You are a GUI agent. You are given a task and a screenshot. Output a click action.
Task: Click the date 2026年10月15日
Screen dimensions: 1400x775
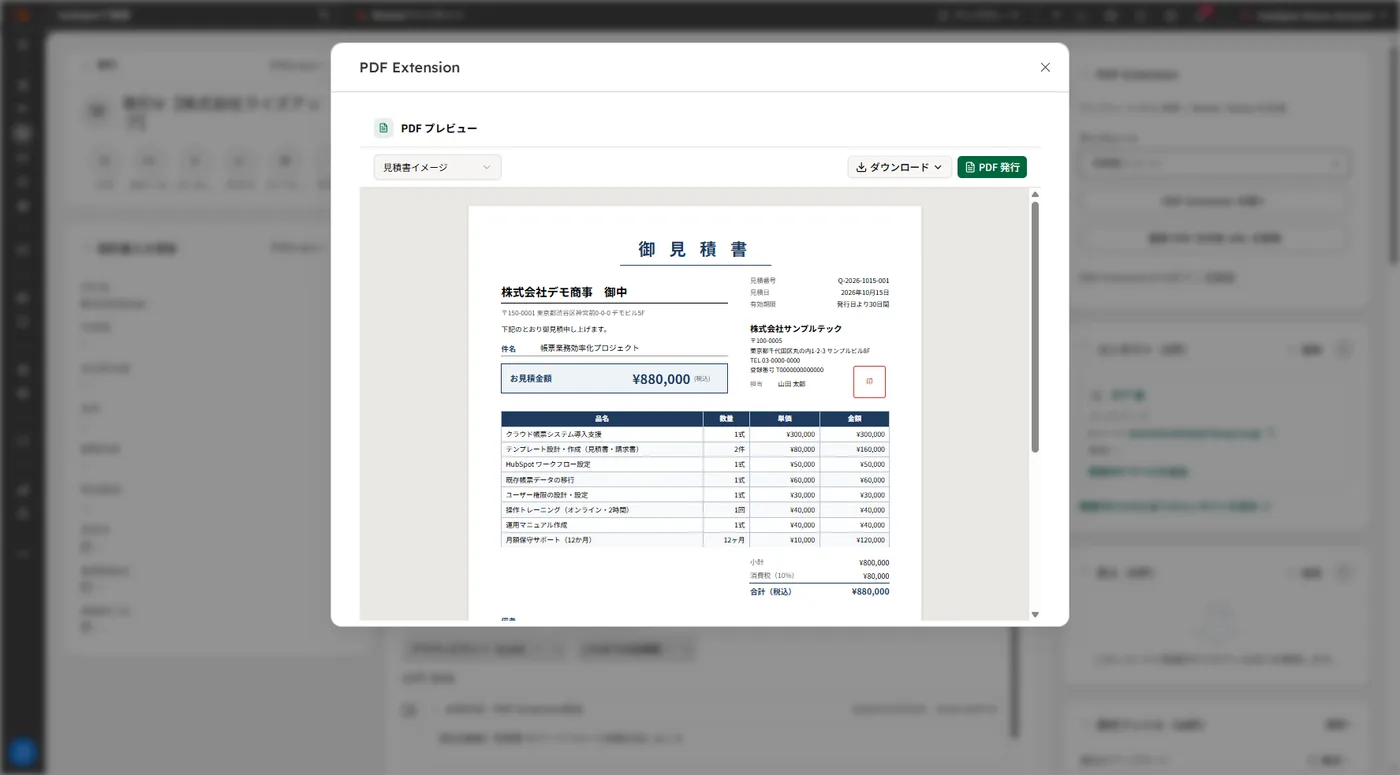pyautogui.click(x=865, y=292)
